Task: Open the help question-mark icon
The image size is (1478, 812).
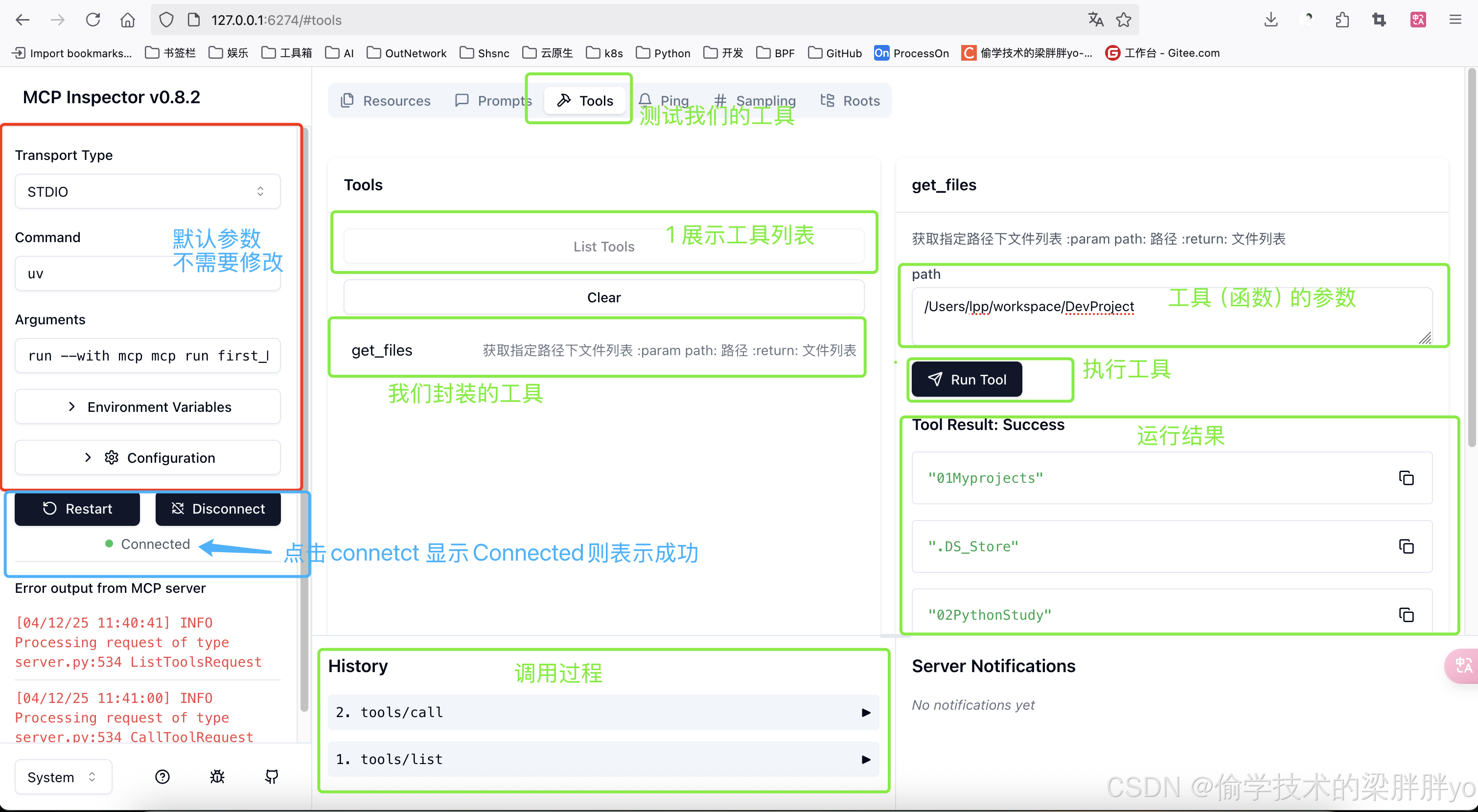Action: pos(162,777)
